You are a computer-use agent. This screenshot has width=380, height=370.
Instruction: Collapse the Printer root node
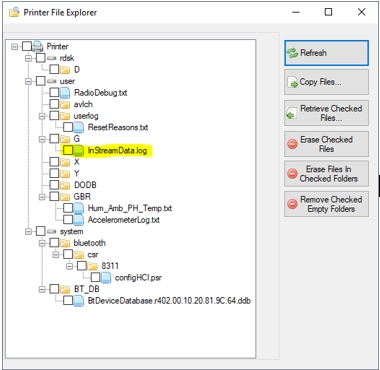click(15, 46)
